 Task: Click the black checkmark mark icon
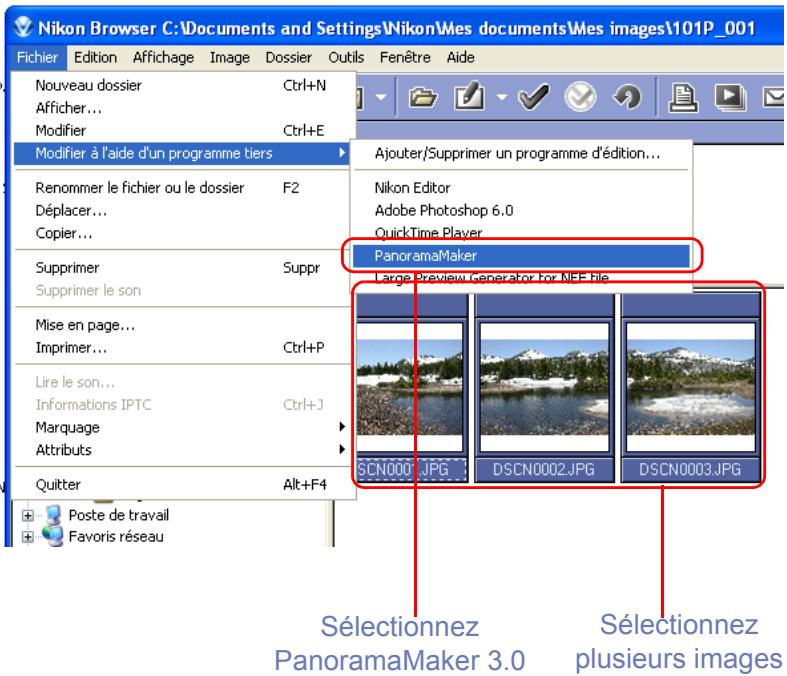click(x=534, y=95)
